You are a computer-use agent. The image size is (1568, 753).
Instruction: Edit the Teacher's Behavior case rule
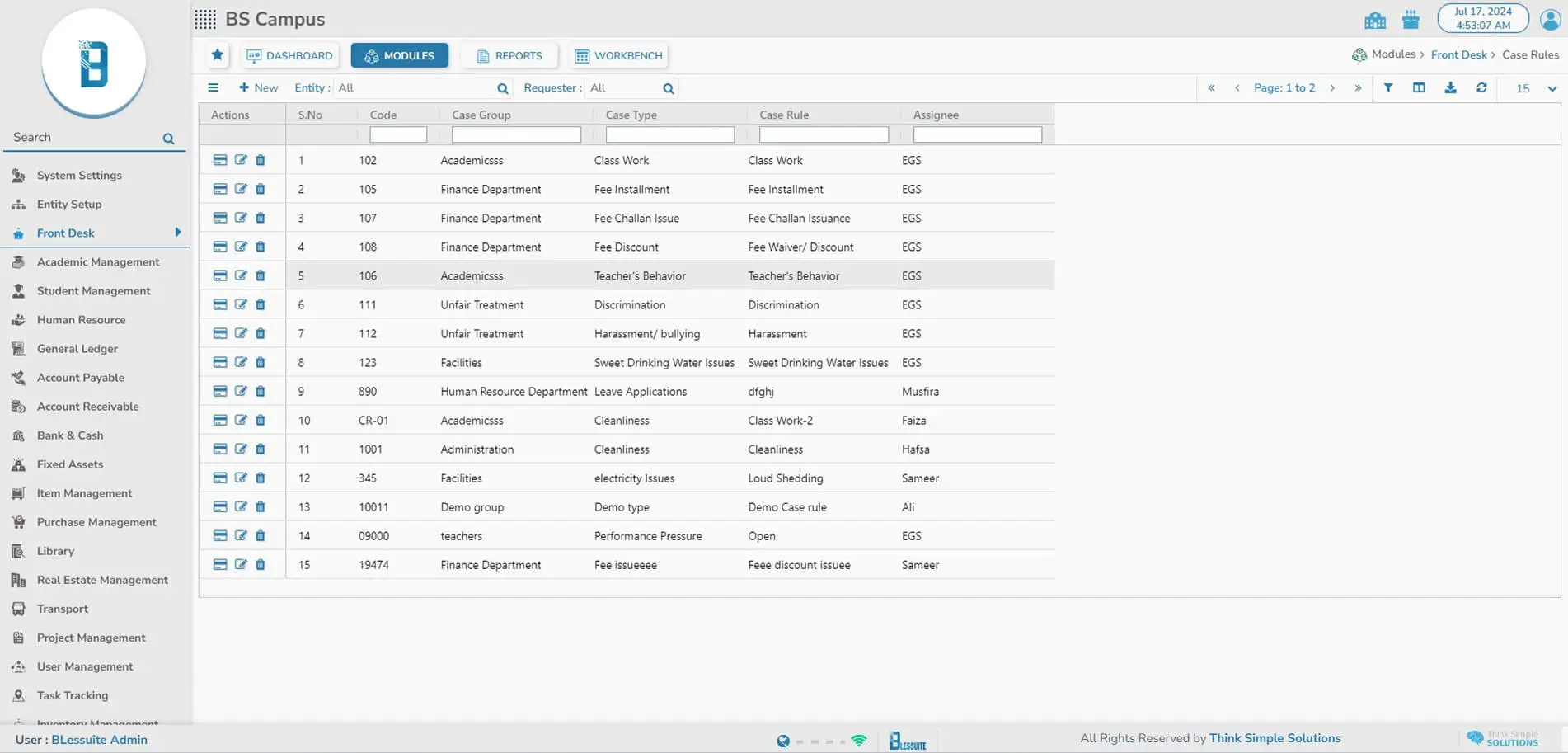(241, 275)
